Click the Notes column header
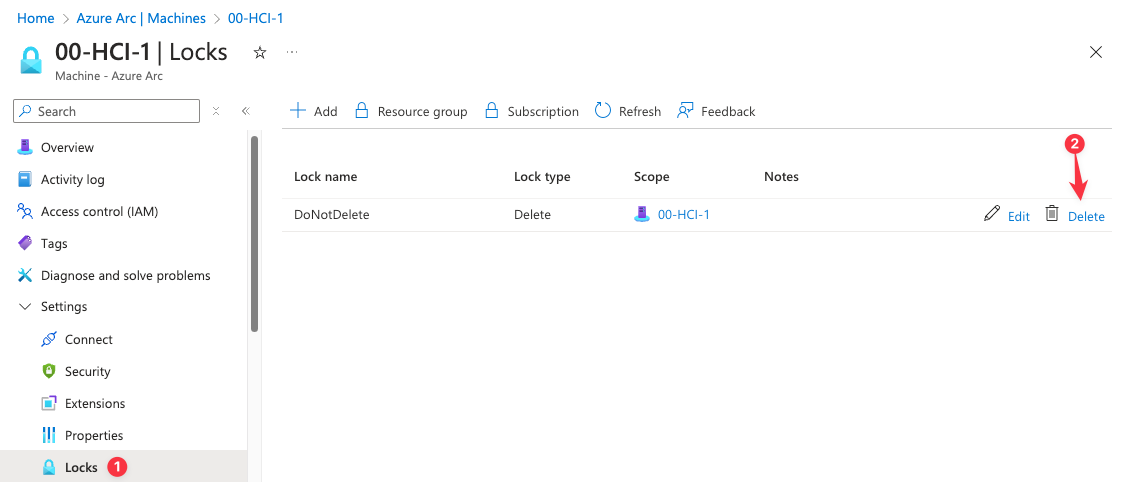Screen dimensions: 1132x482 pos(781,177)
